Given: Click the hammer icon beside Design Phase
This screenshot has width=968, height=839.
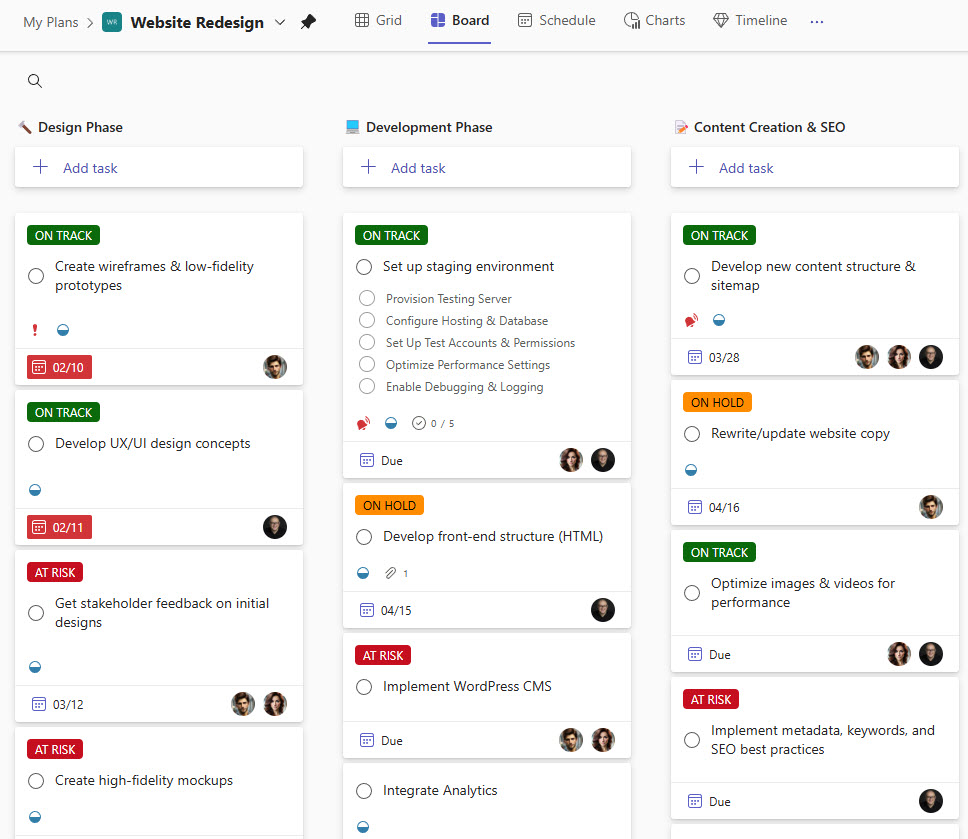Looking at the screenshot, I should pos(25,127).
